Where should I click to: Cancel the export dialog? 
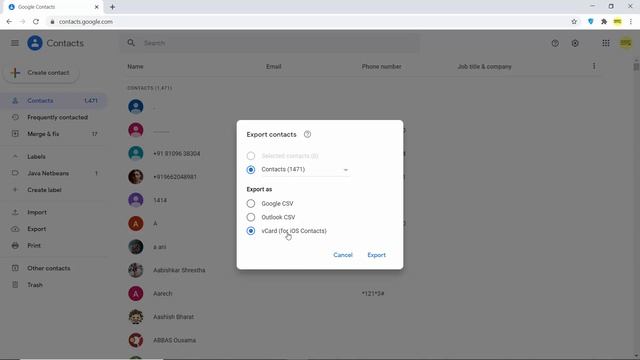coord(343,255)
